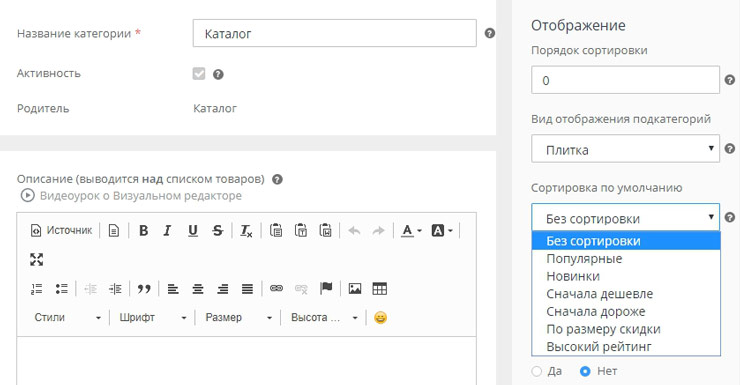Click the paste as plain text icon
Image resolution: width=740 pixels, height=385 pixels.
[301, 230]
